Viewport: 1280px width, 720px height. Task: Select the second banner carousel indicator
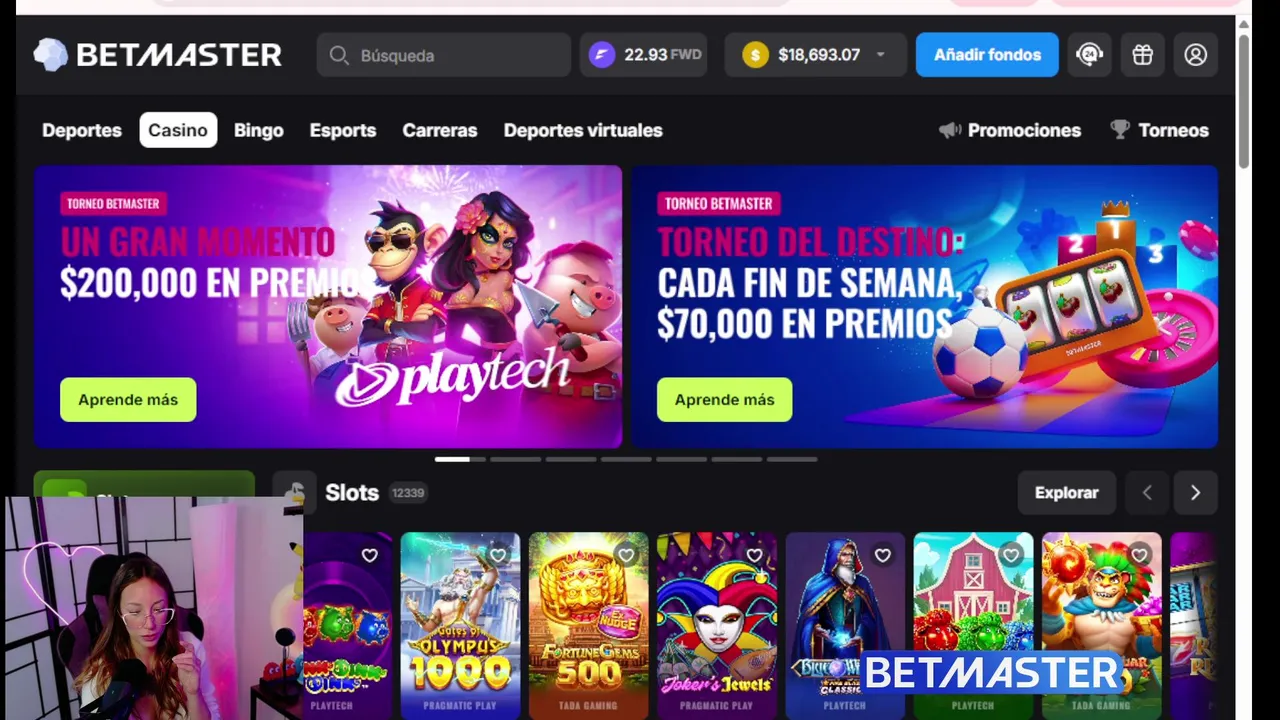click(515, 459)
